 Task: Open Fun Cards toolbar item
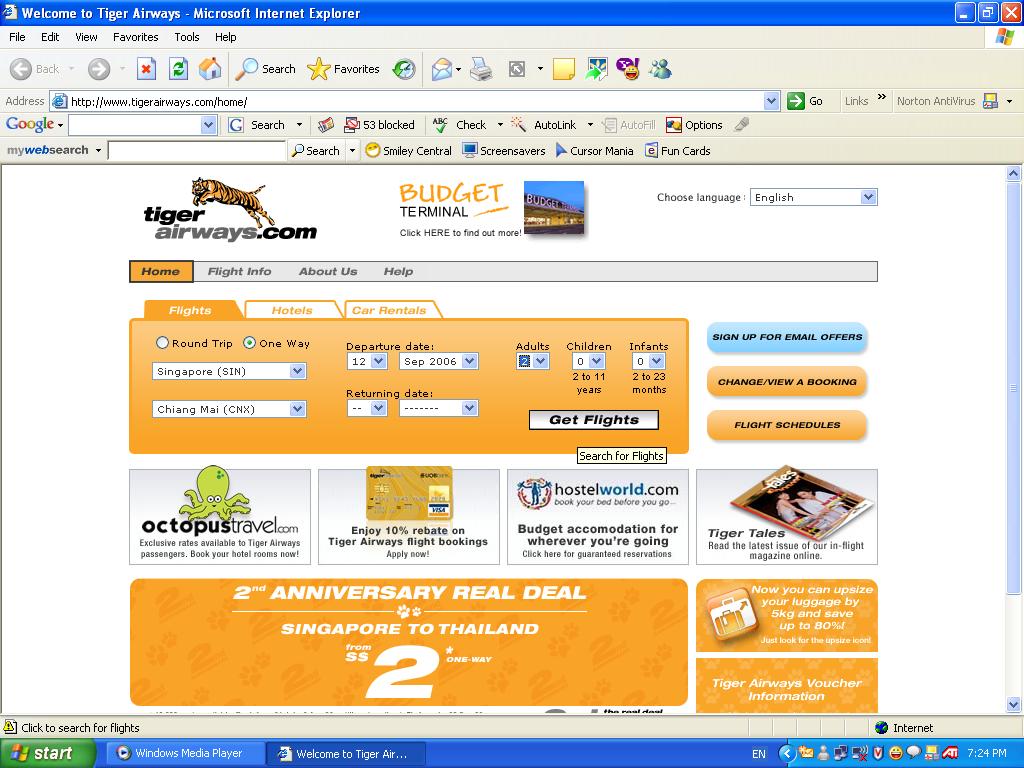point(678,151)
